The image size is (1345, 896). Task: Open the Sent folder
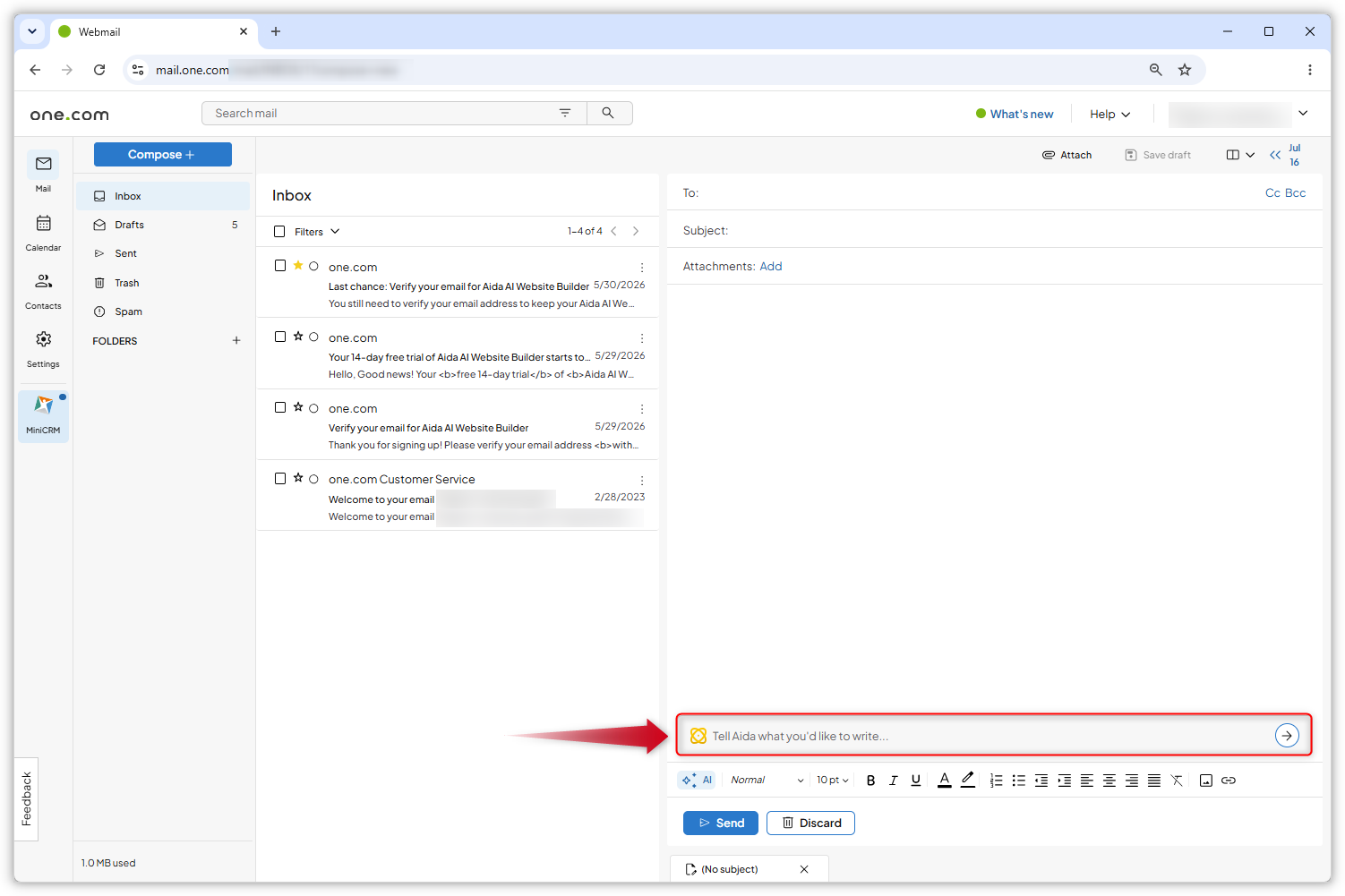(x=163, y=253)
